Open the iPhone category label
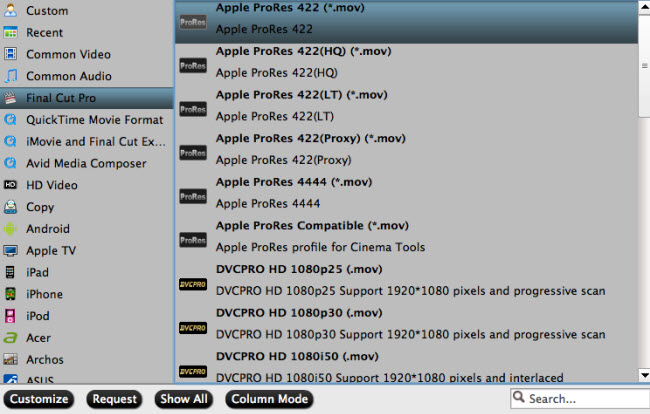This screenshot has width=650, height=414. (x=44, y=294)
